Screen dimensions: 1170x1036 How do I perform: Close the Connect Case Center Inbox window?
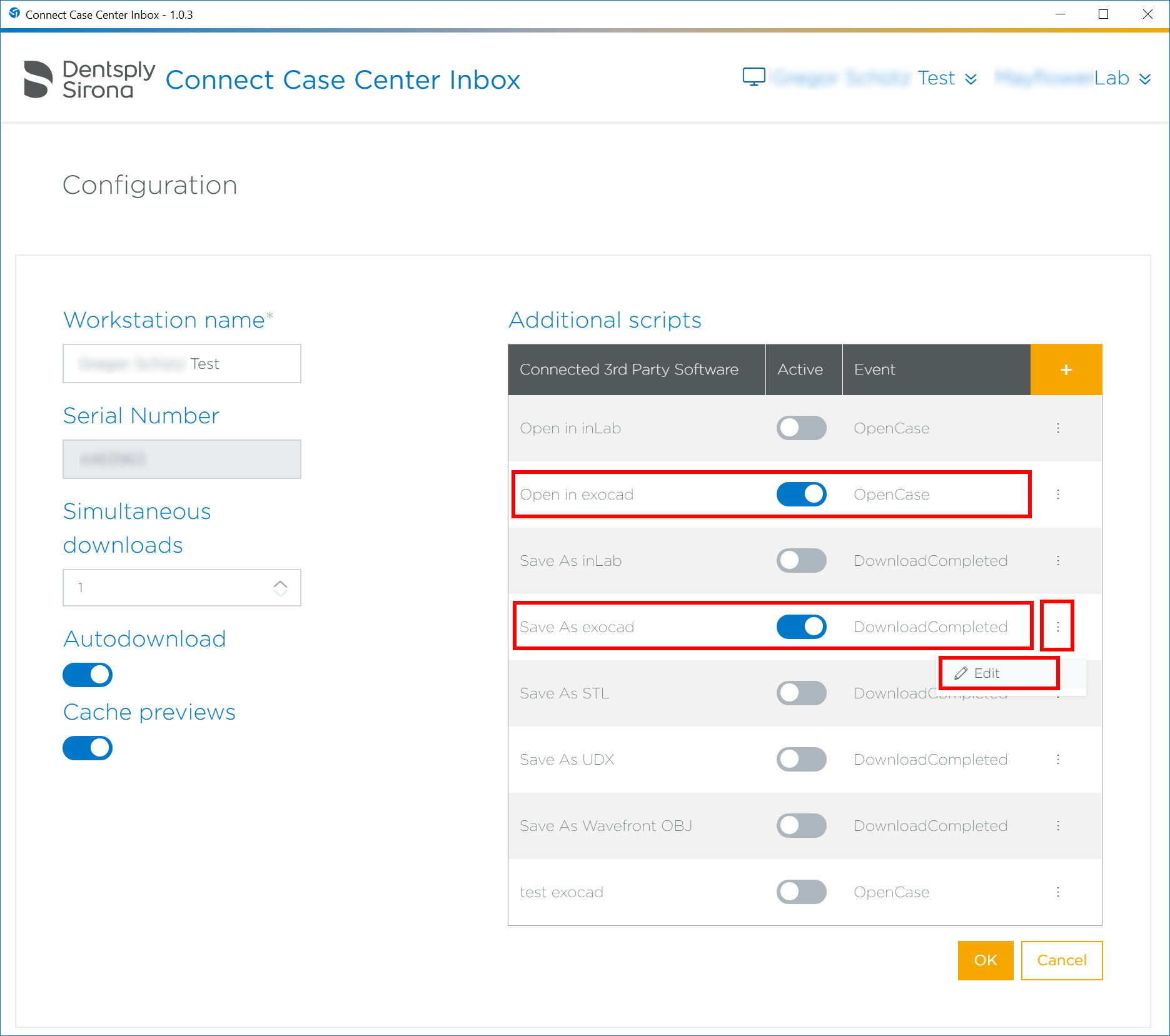[x=1147, y=14]
